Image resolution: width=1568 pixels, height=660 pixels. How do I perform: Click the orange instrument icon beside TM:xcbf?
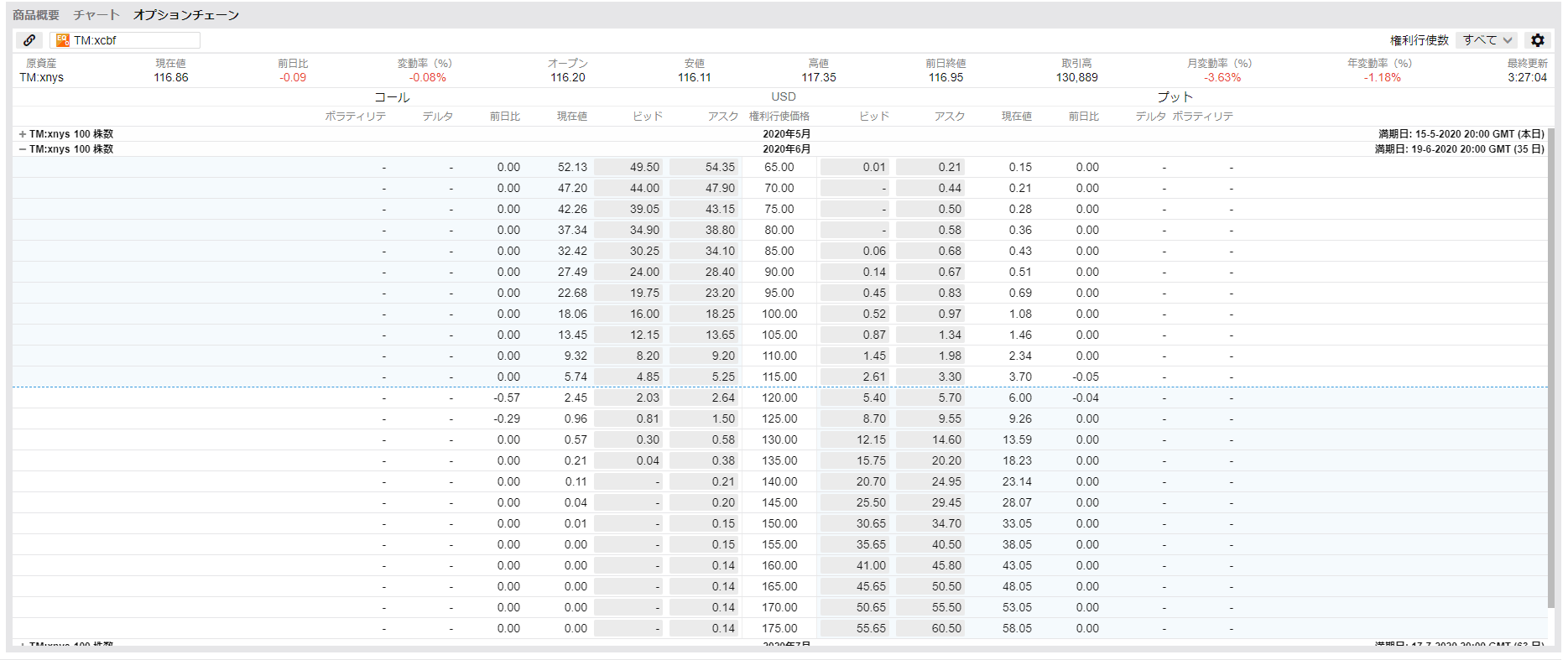(62, 40)
